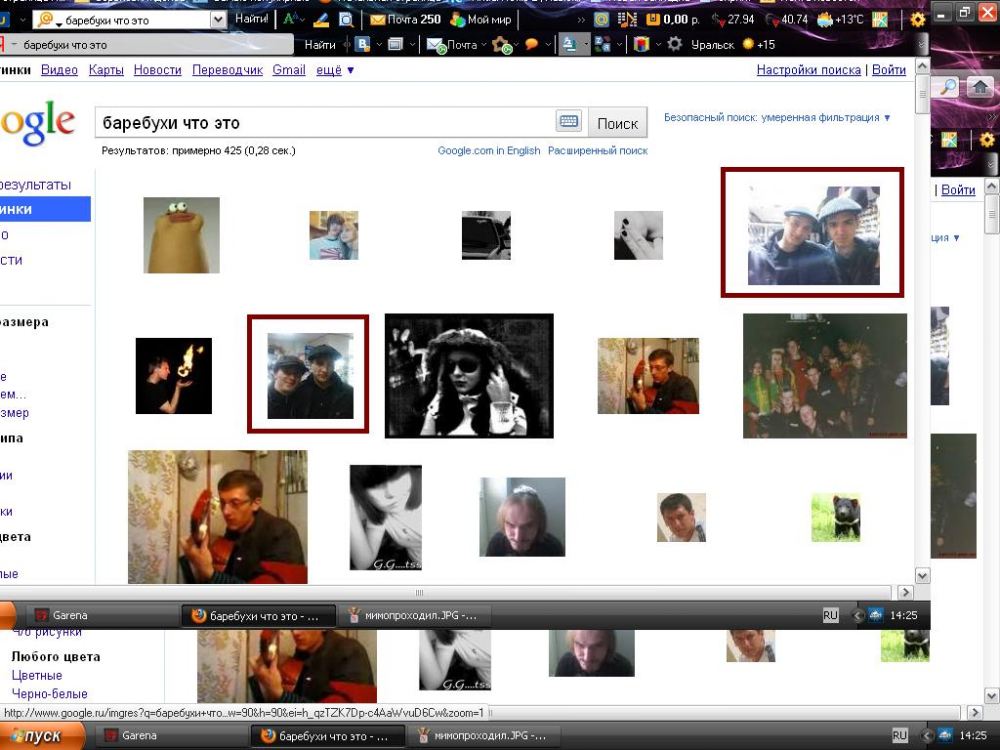Click the Мой мир toolbar icon
This screenshot has height=750, width=1000.
coord(480,19)
